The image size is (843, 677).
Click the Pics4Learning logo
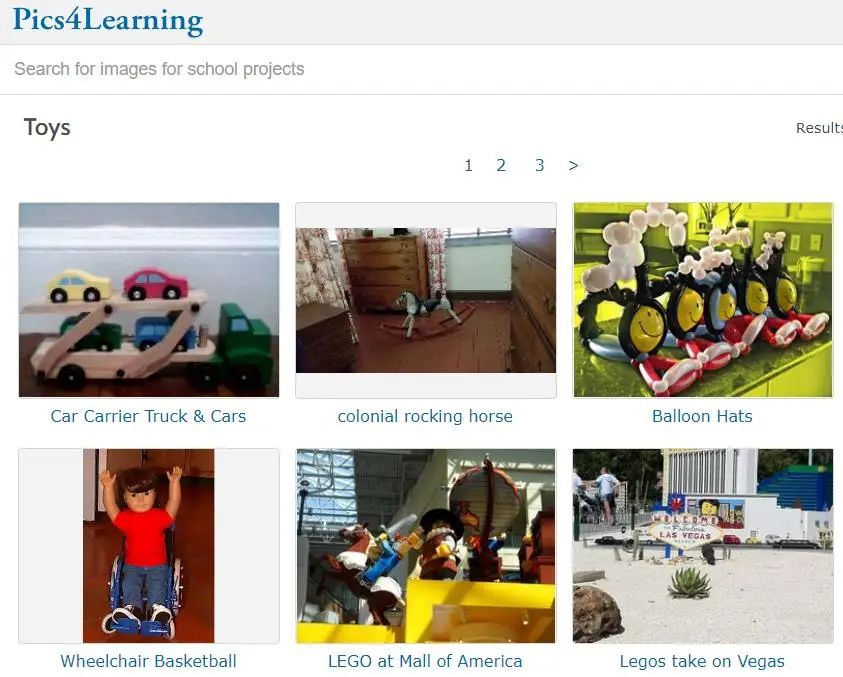tap(108, 21)
